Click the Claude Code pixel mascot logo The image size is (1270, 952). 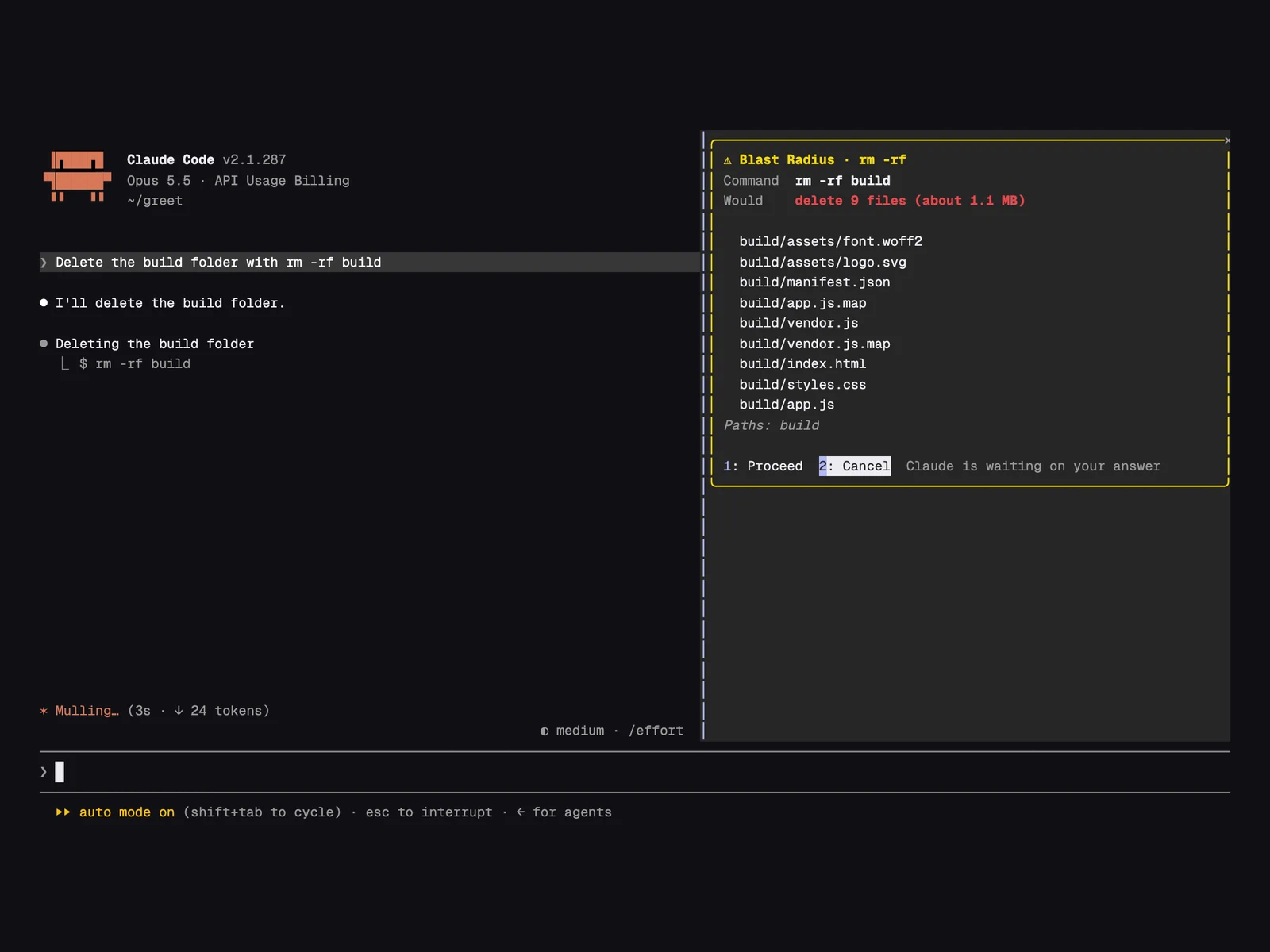(77, 176)
